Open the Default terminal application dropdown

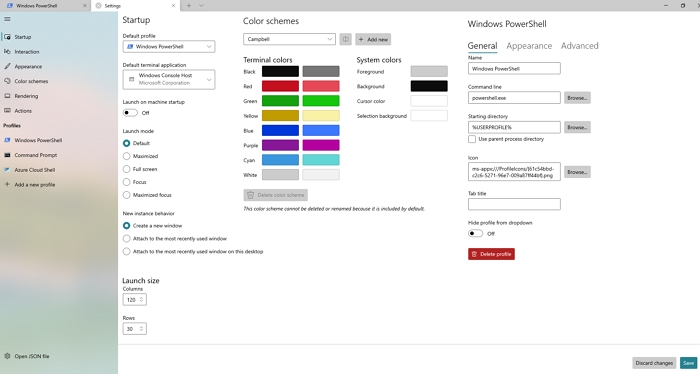tap(169, 79)
